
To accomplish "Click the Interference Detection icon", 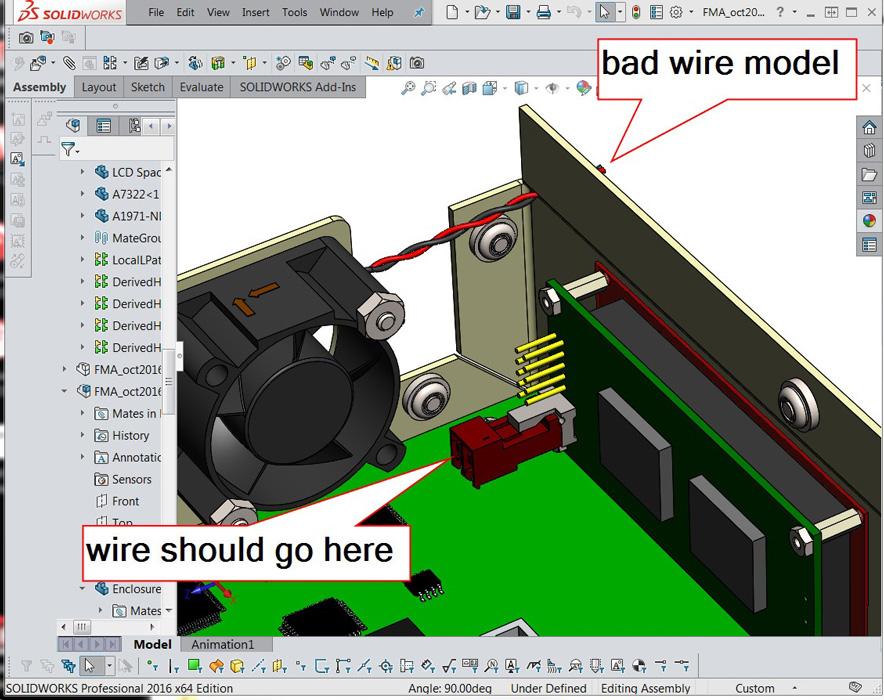I will [x=394, y=63].
